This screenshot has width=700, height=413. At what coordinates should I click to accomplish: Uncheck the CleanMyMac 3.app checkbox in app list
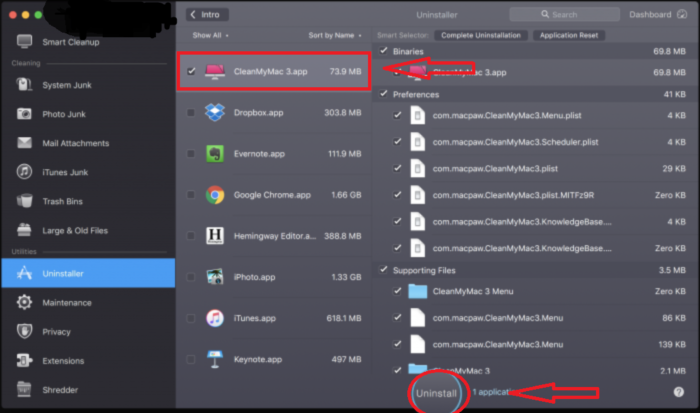(x=191, y=71)
